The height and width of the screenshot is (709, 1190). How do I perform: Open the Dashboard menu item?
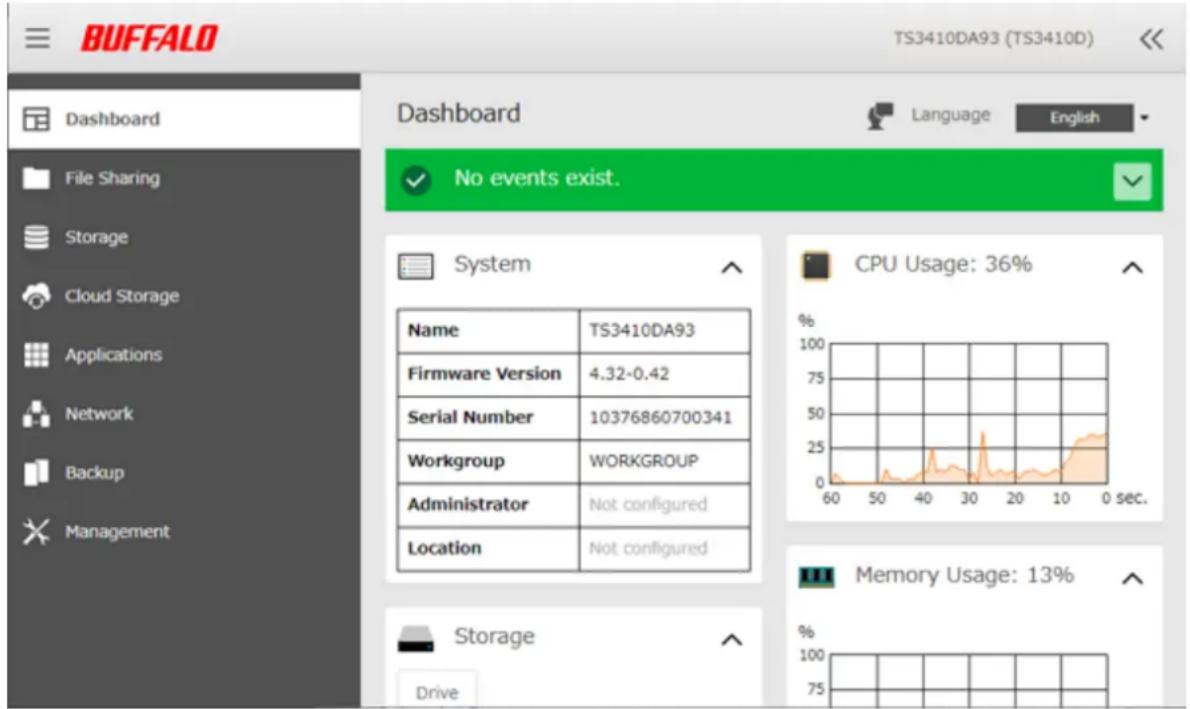pyautogui.click(x=184, y=119)
